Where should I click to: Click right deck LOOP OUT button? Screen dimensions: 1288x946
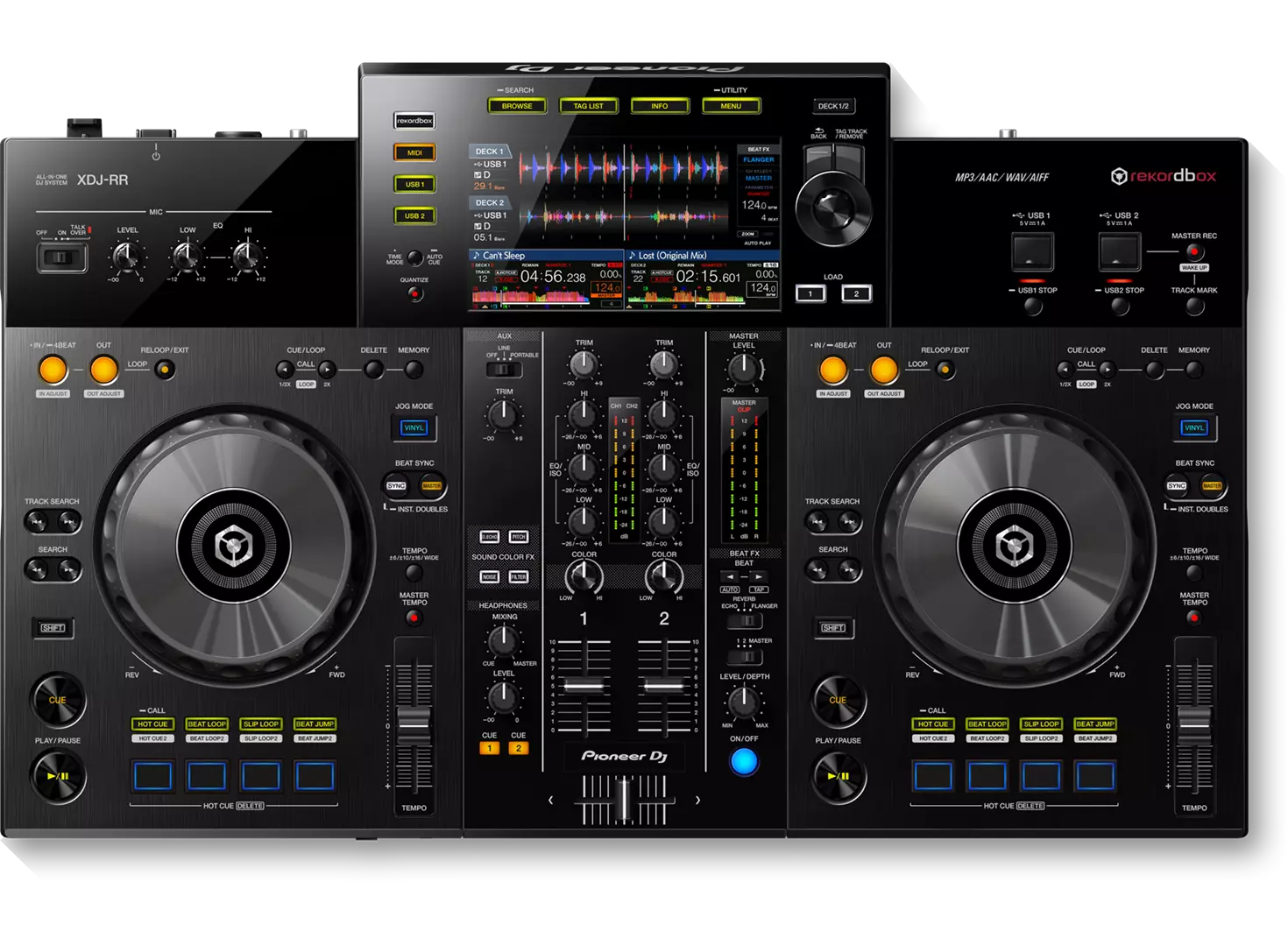coord(884,371)
